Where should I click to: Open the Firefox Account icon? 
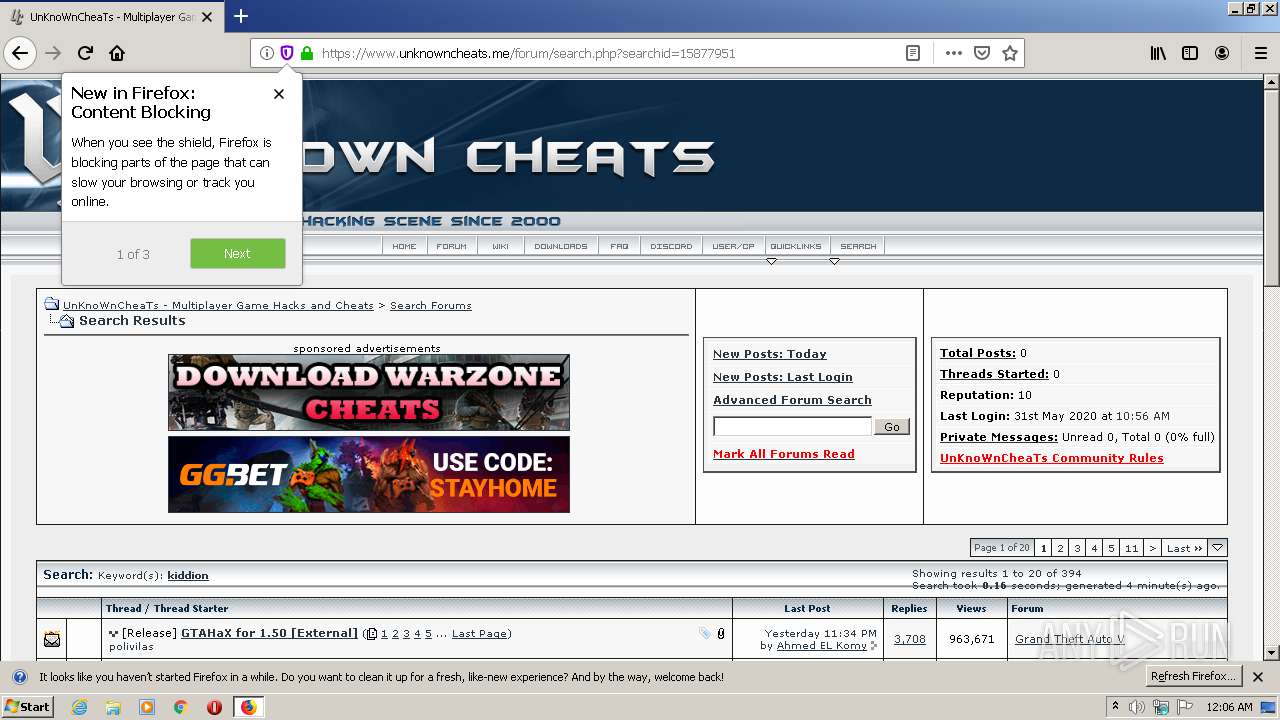pyautogui.click(x=1222, y=53)
